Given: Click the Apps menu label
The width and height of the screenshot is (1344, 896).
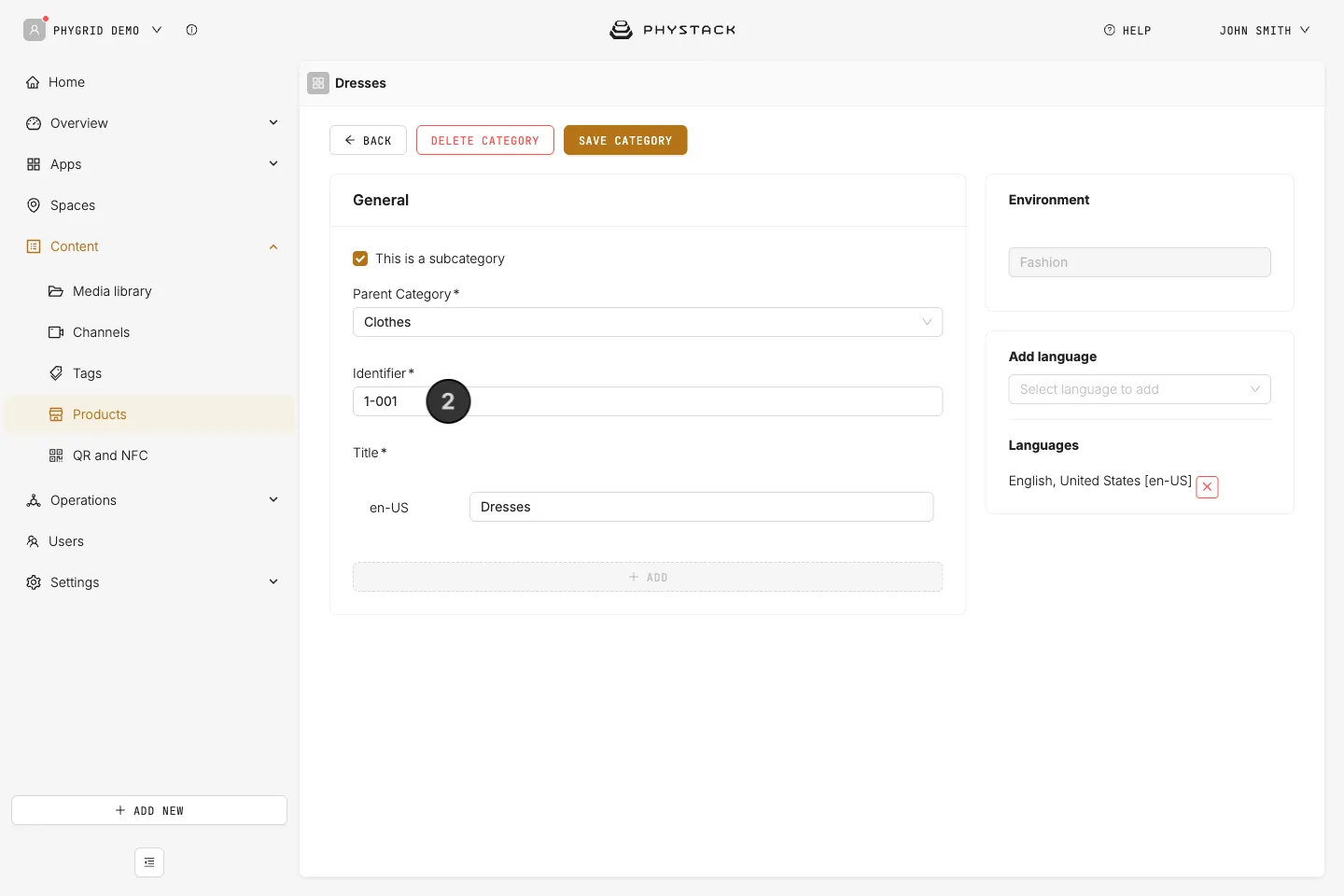Looking at the screenshot, I should 66,164.
